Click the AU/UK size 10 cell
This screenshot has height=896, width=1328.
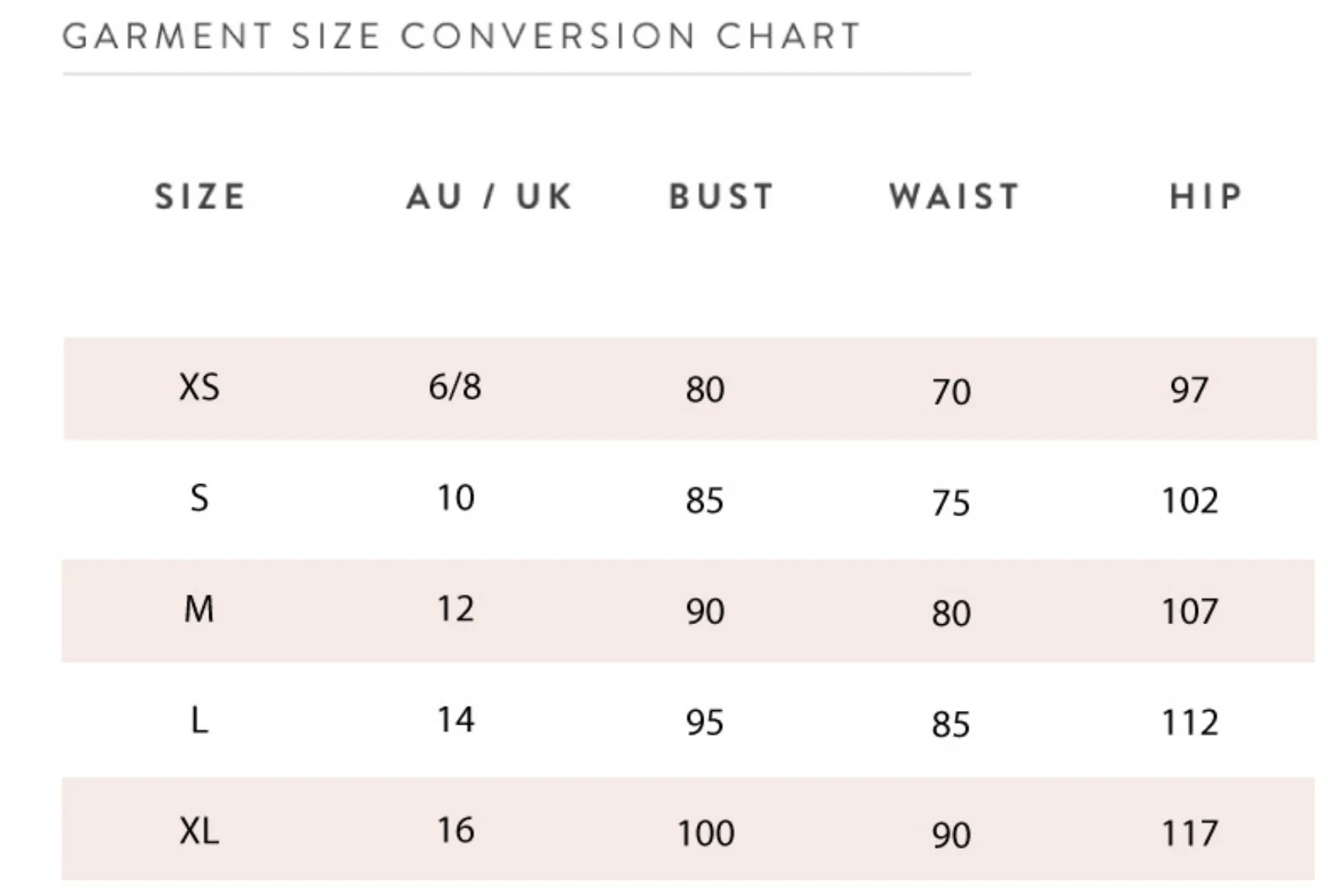[455, 498]
